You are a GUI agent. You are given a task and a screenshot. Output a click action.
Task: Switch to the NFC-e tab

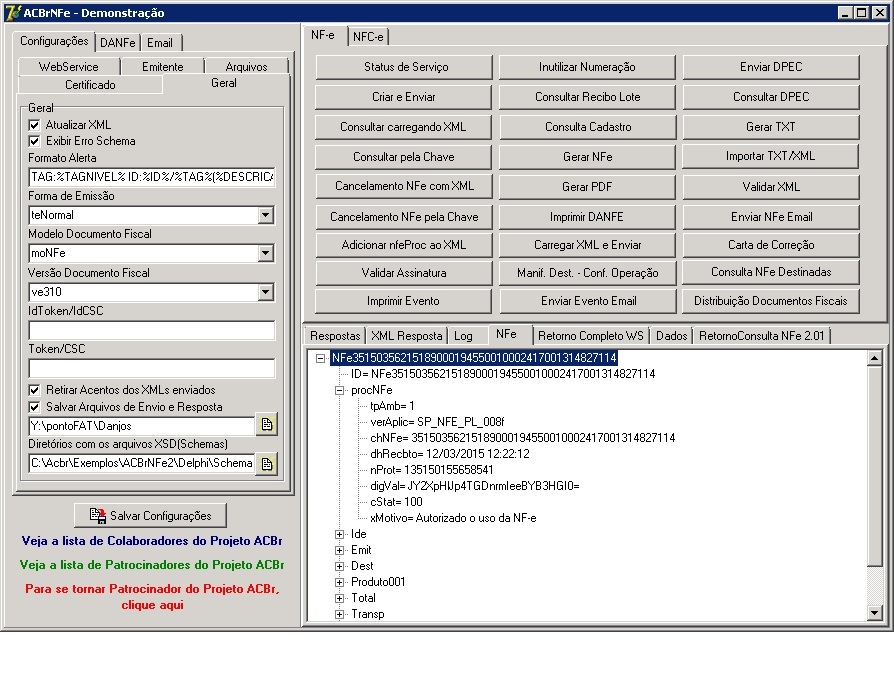pyautogui.click(x=368, y=37)
